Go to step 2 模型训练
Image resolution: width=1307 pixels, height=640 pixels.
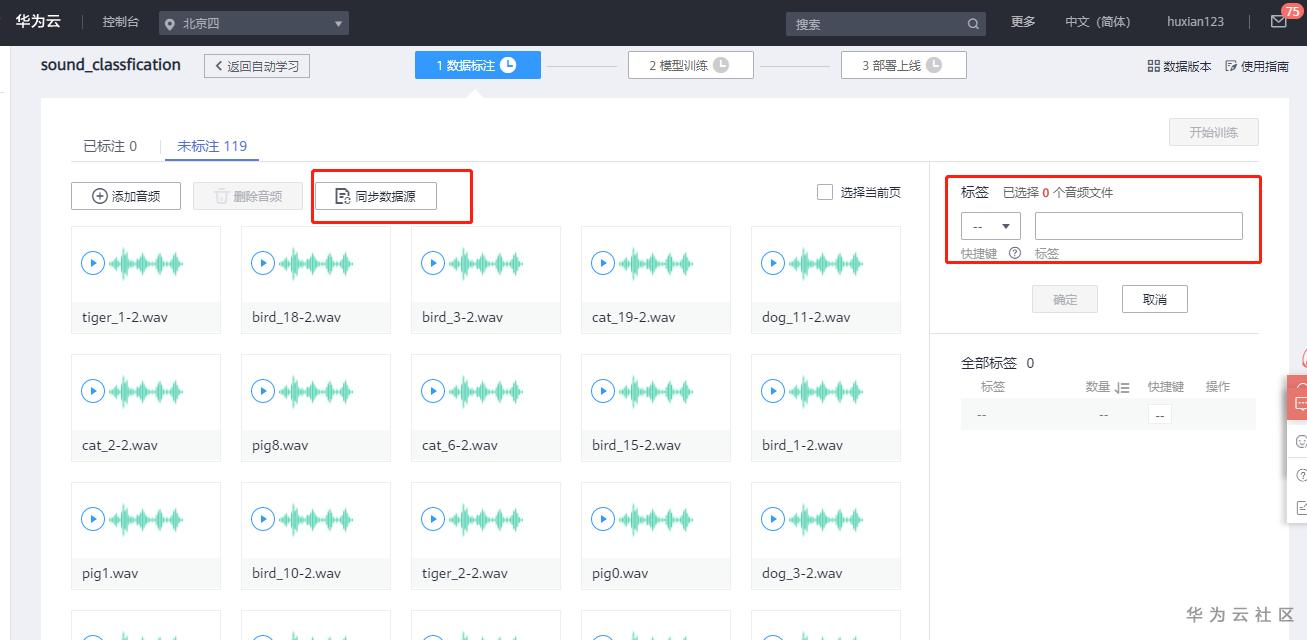[691, 65]
